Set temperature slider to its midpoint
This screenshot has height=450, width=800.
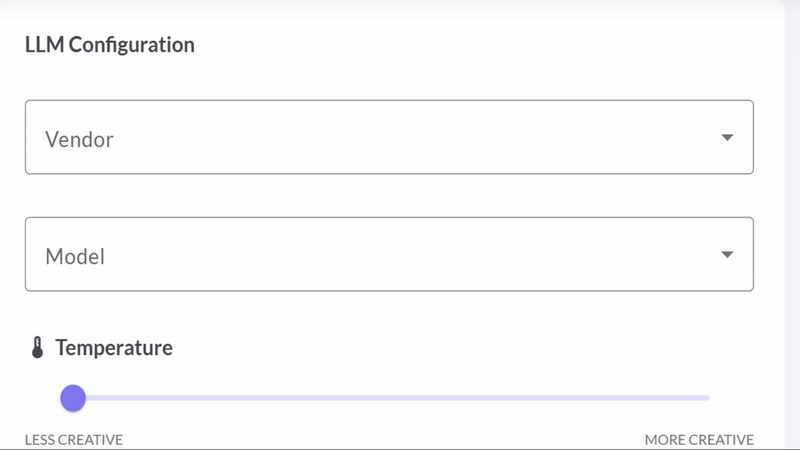[391, 398]
